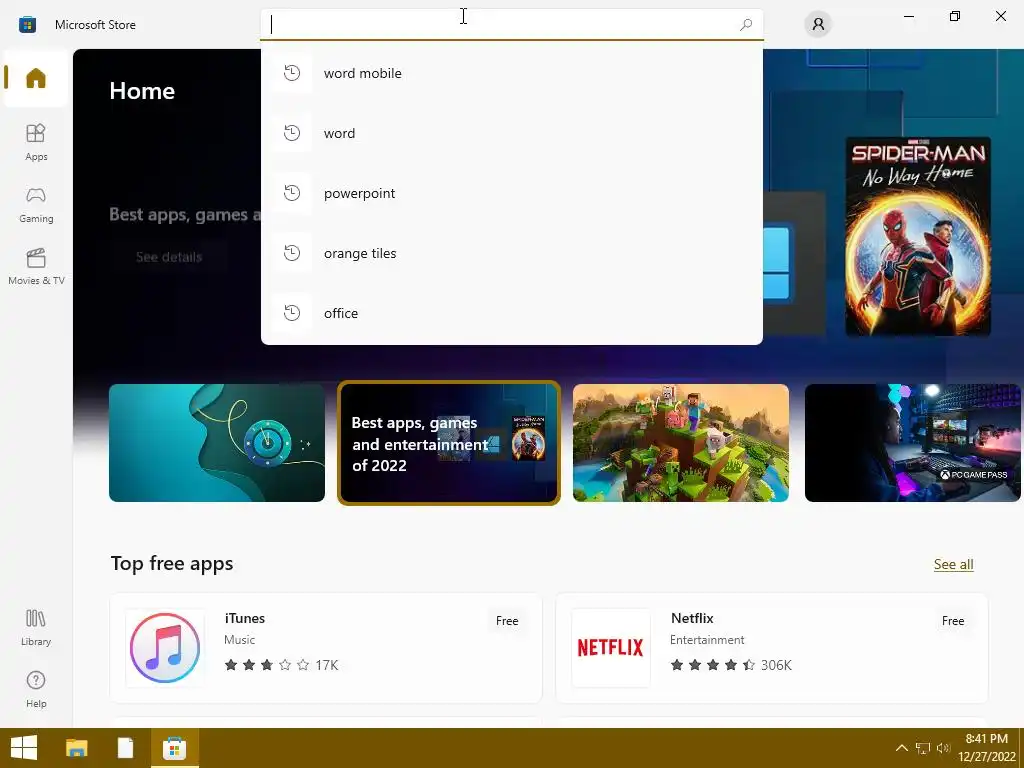Screen dimensions: 1024x768
Task: Open the Library in the sidebar
Action: pos(36,628)
